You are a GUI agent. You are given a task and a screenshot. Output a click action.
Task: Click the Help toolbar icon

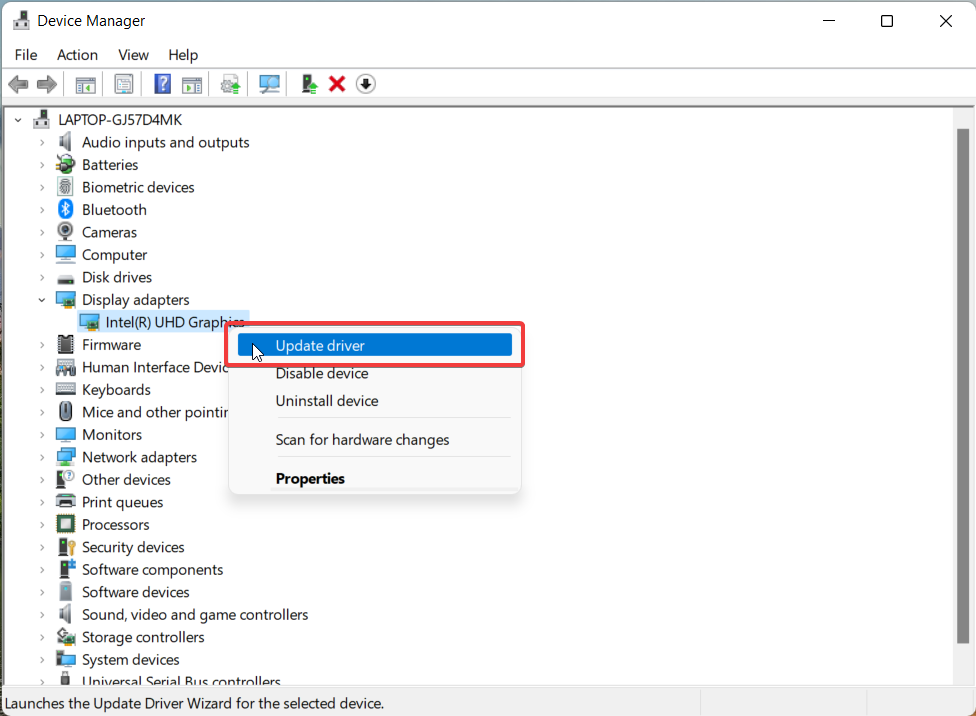coord(162,83)
